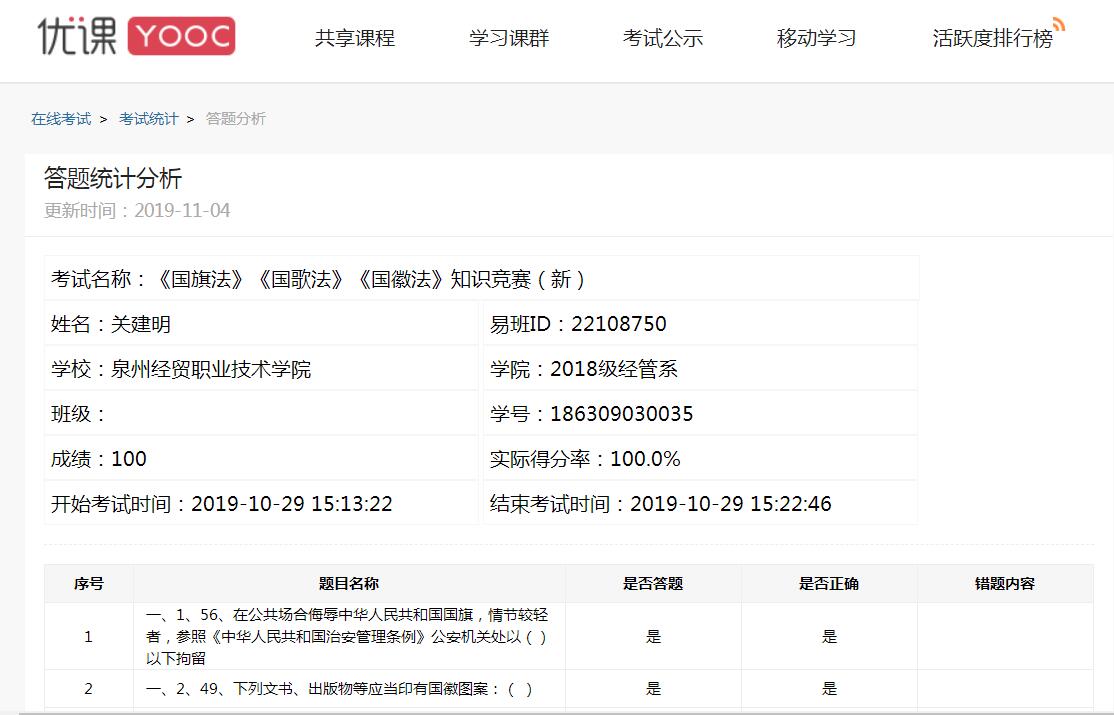
Task: Click the 优课 YOOC logo
Action: 136,37
